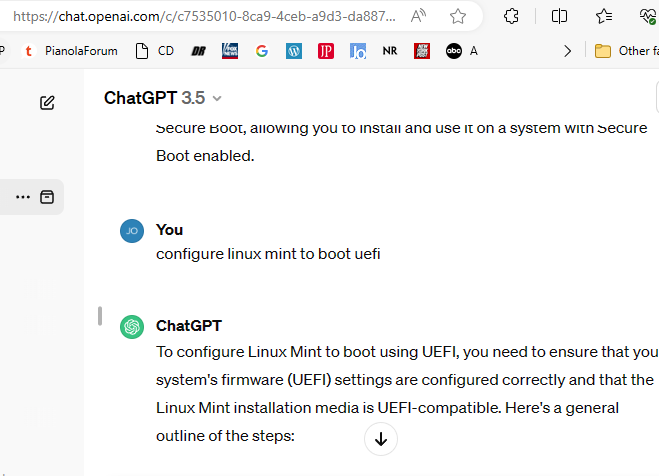Screen dimensions: 659x476
Task: Open Read Aloud in address bar
Action: [418, 16]
